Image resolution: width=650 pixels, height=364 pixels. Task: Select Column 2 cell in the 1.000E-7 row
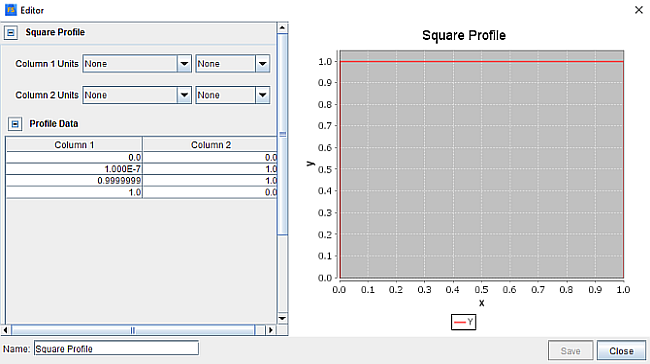[x=210, y=169]
